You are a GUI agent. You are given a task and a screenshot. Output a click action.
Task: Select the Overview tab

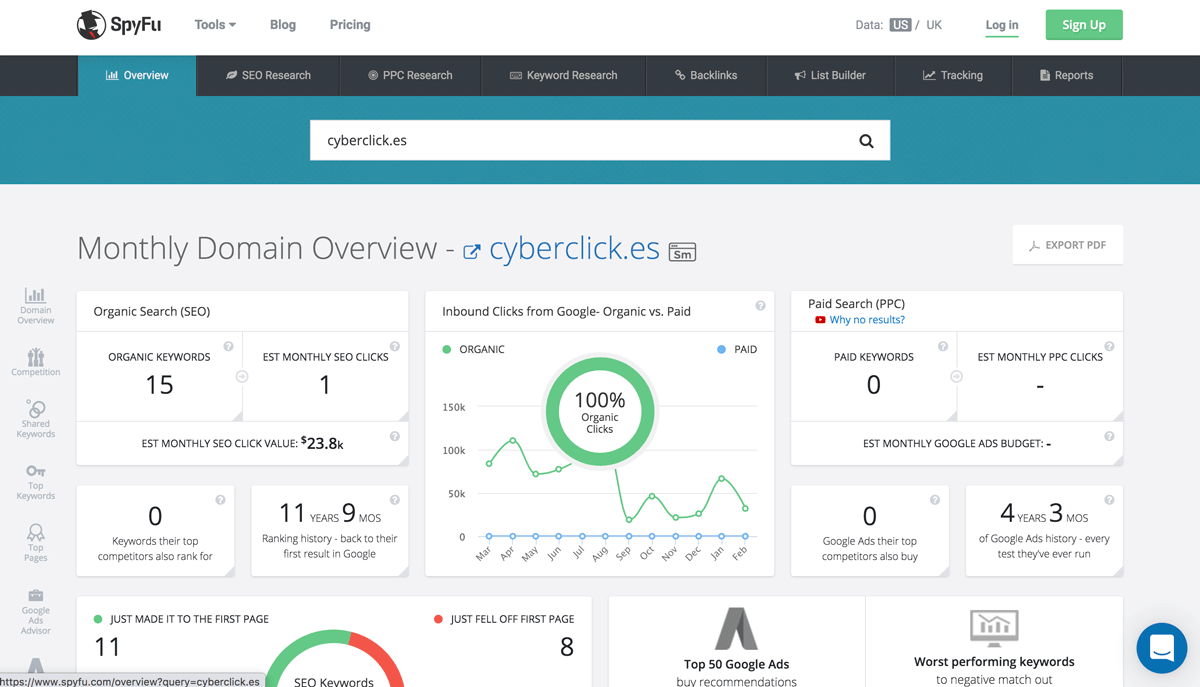point(137,75)
